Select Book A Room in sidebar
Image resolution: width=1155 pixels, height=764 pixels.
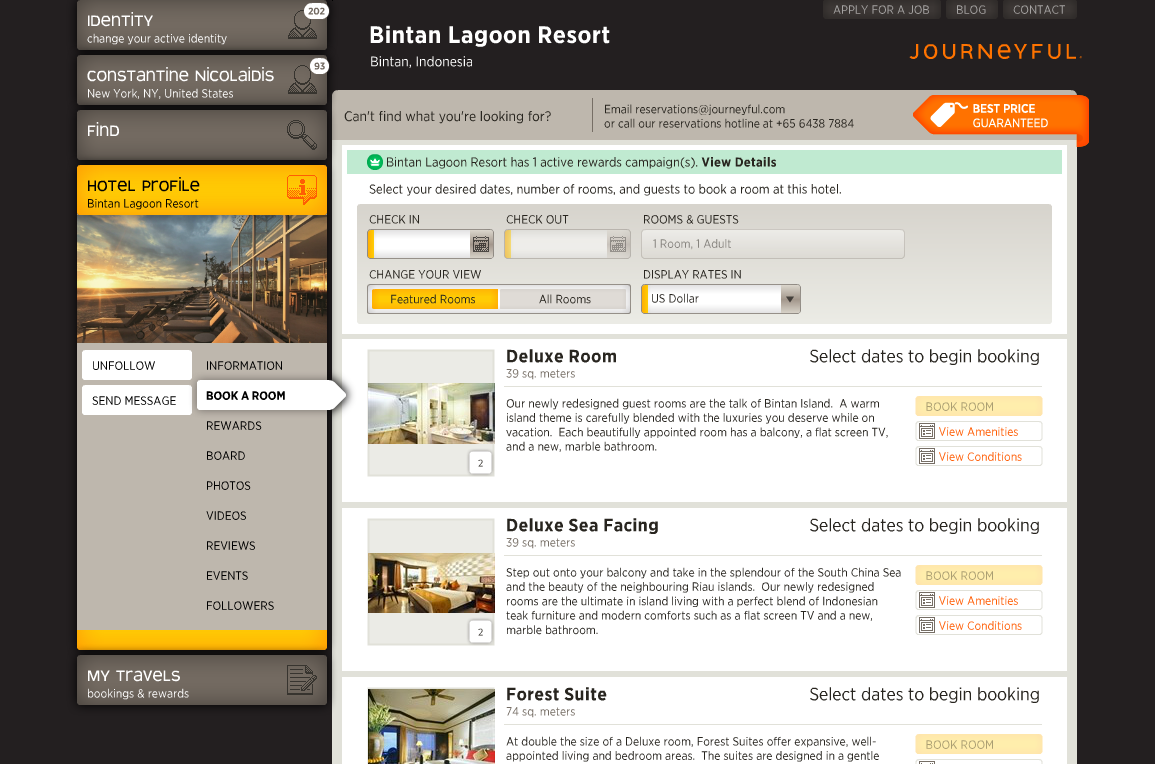[270, 396]
